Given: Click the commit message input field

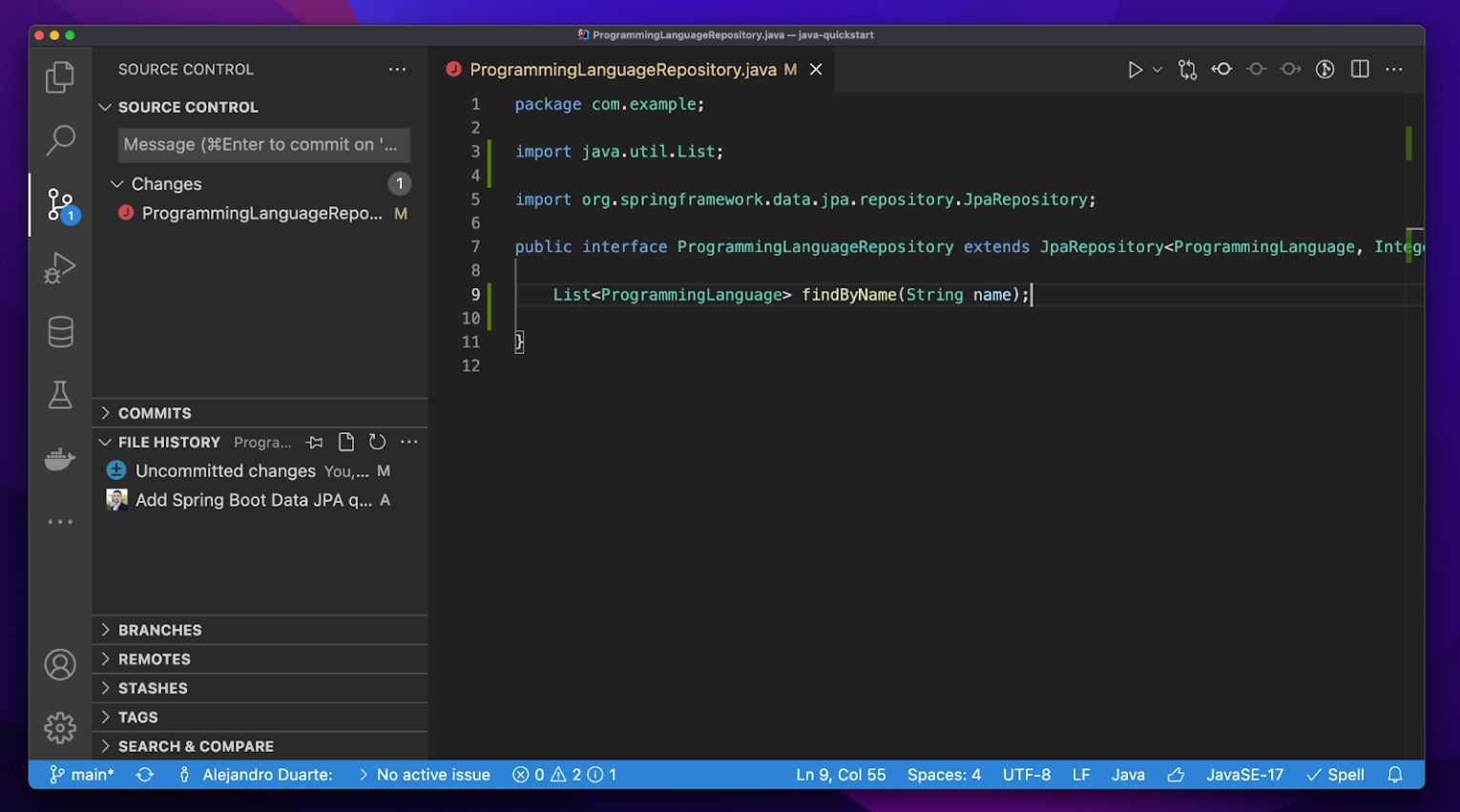Looking at the screenshot, I should pyautogui.click(x=263, y=145).
